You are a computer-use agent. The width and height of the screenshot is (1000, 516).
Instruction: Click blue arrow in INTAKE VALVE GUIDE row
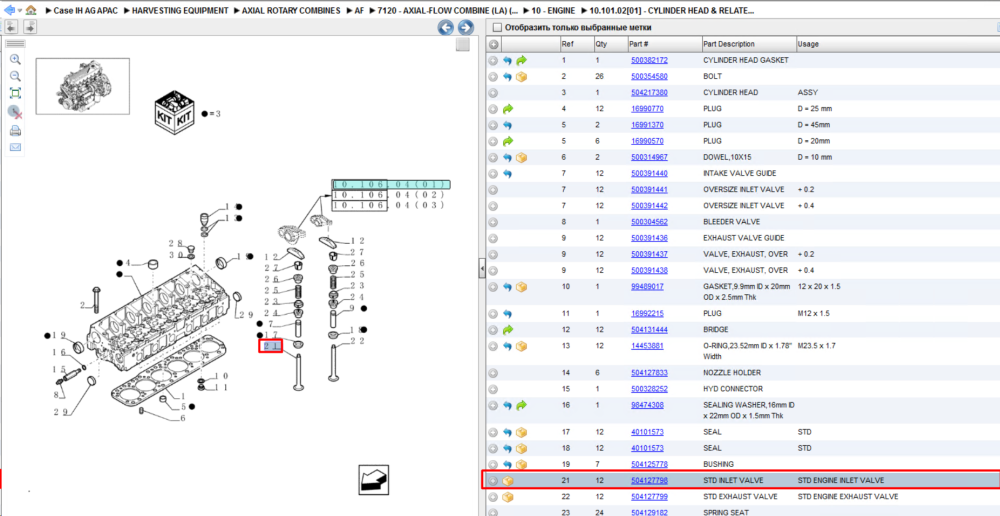point(508,173)
